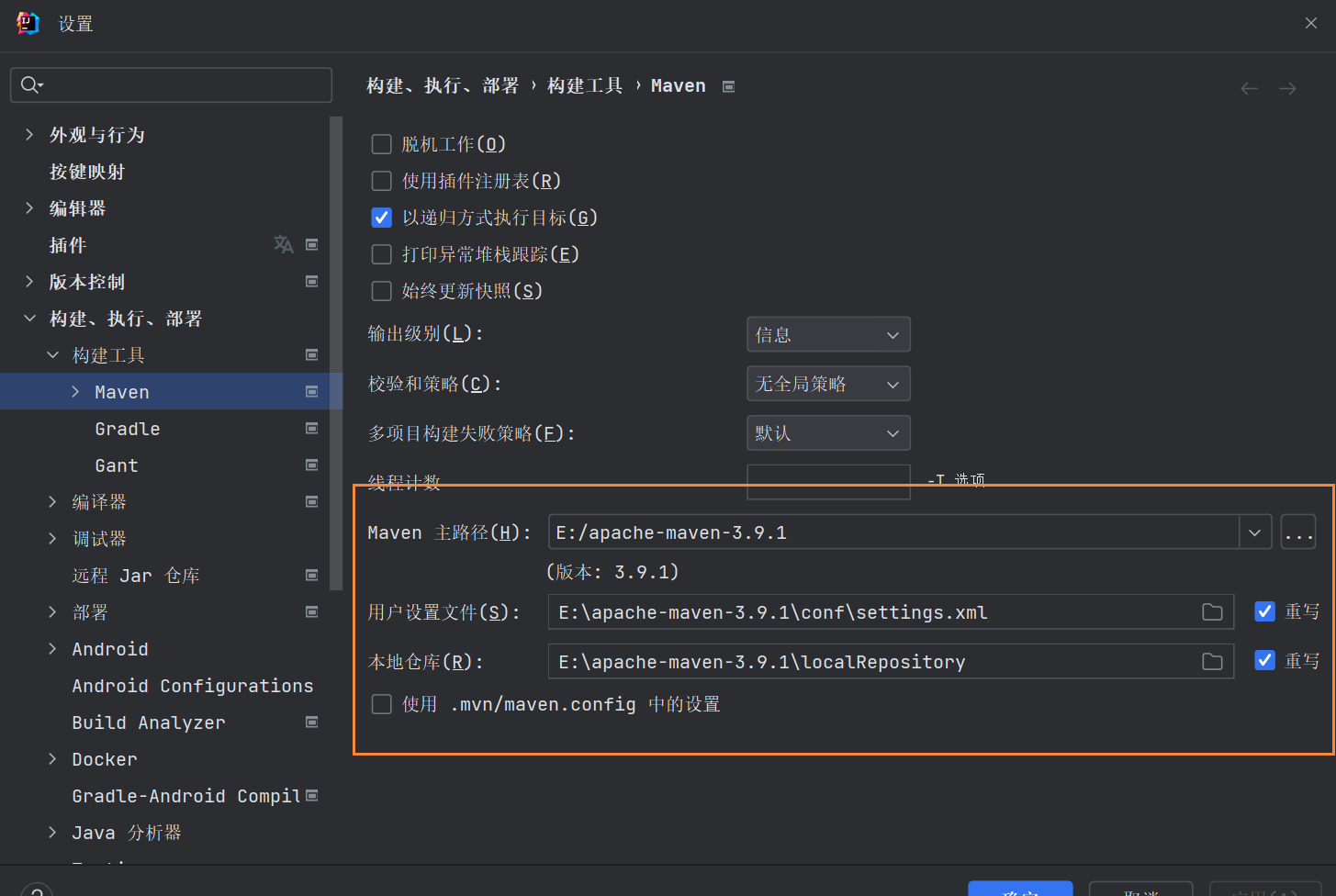Select Android in settings tree
The width and height of the screenshot is (1336, 896).
click(x=110, y=649)
